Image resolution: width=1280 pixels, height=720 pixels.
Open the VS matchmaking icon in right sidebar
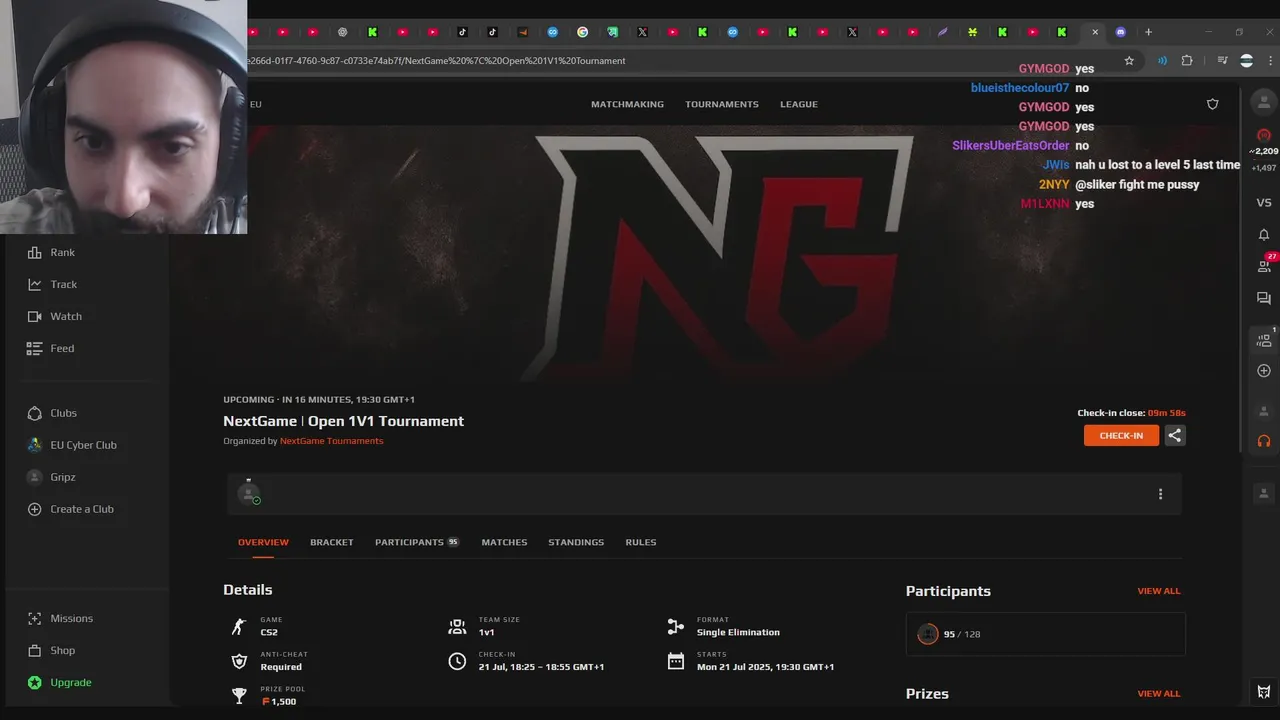coord(1264,202)
